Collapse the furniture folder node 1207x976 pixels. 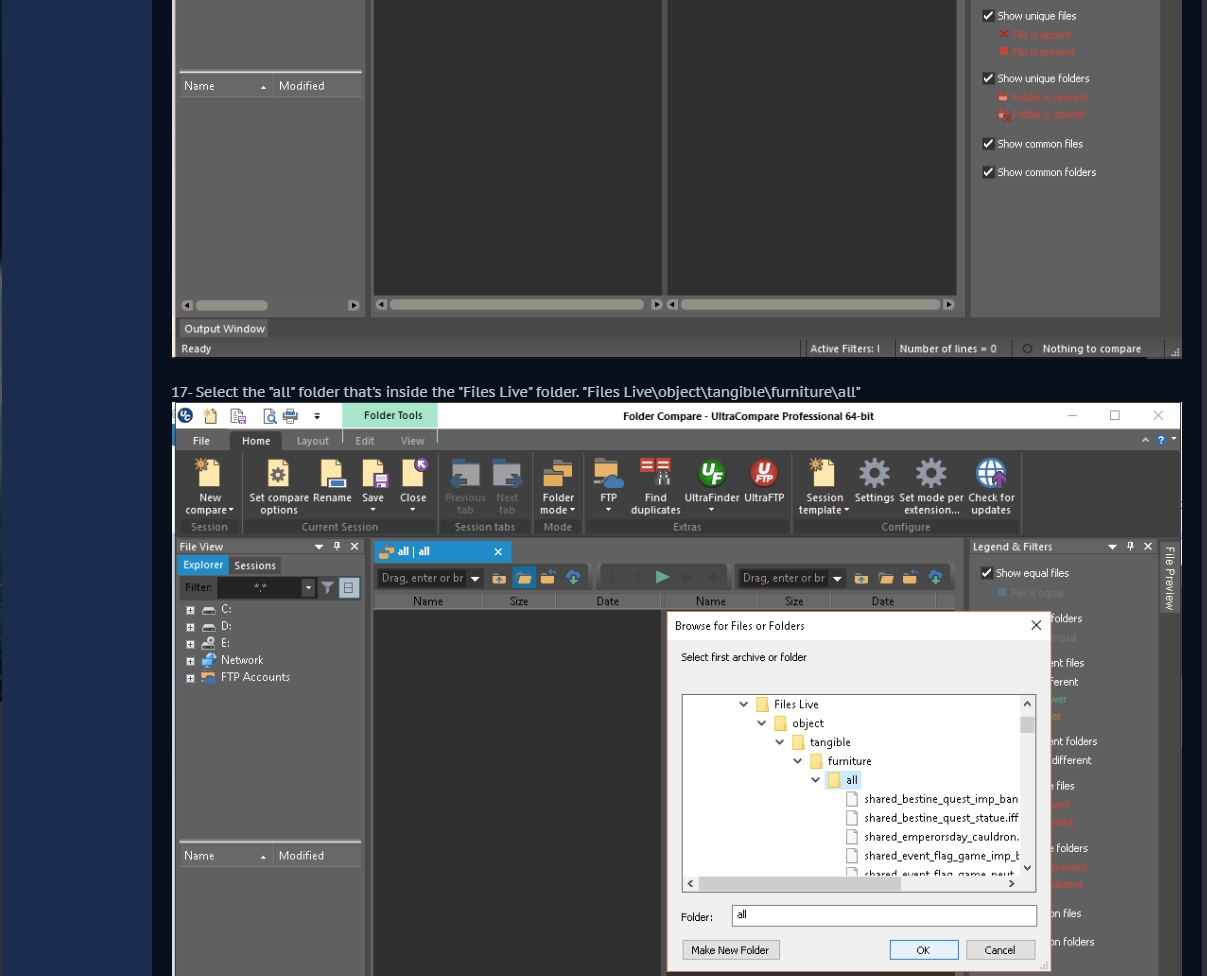(797, 761)
